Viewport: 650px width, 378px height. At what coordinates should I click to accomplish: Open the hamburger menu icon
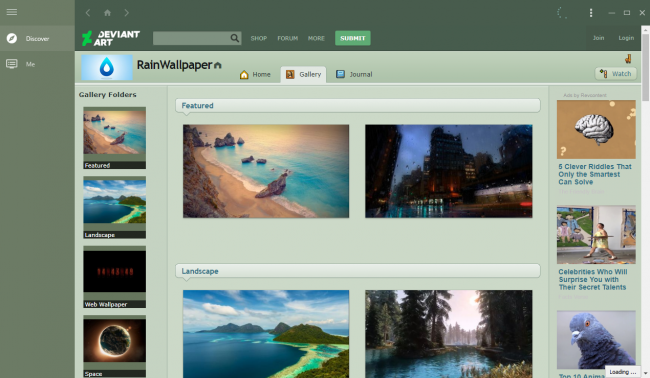point(12,12)
